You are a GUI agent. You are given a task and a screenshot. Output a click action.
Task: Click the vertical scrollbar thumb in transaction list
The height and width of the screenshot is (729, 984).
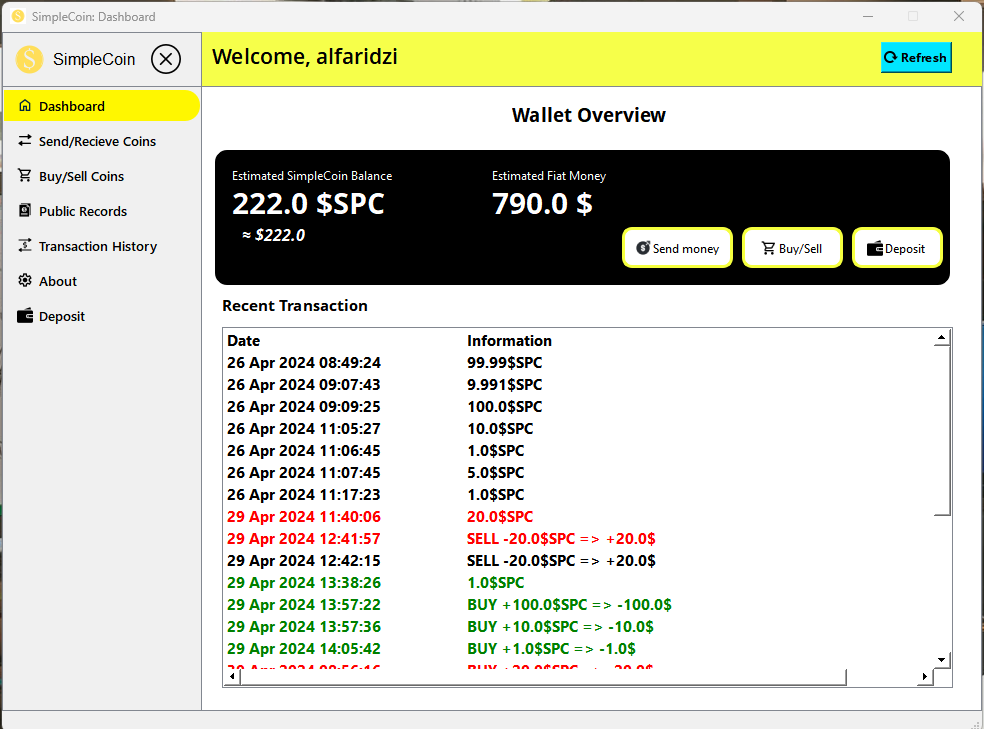tap(941, 430)
